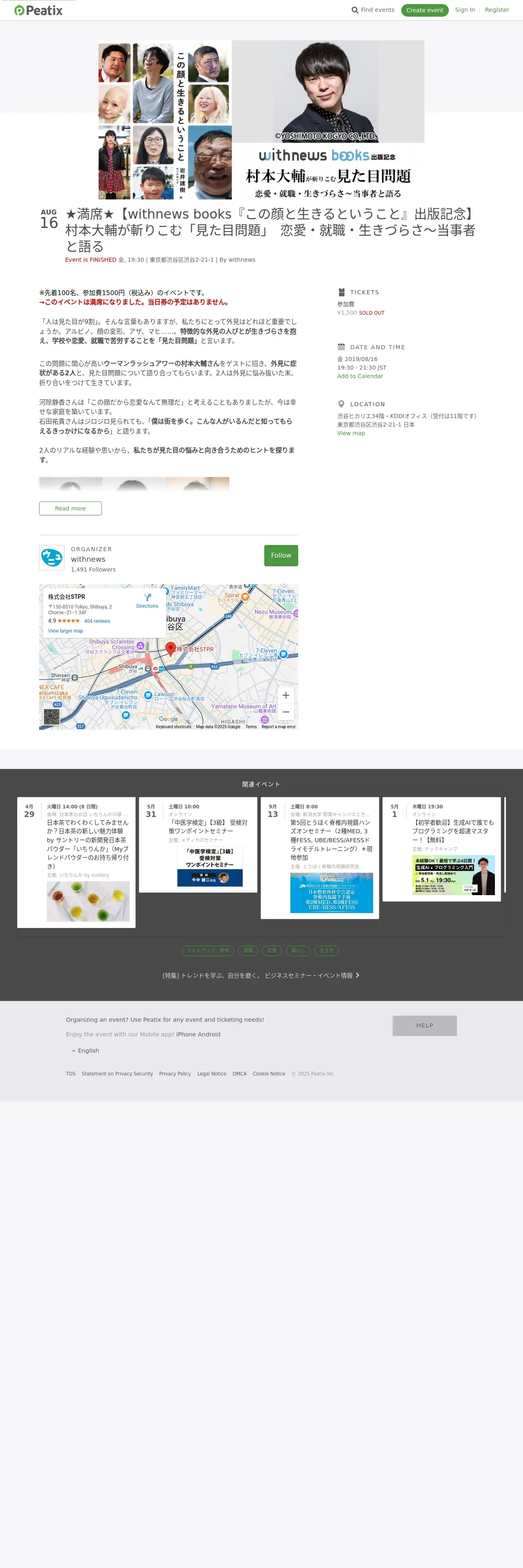
Task: Click the green tea cups thumbnail
Action: point(88,902)
